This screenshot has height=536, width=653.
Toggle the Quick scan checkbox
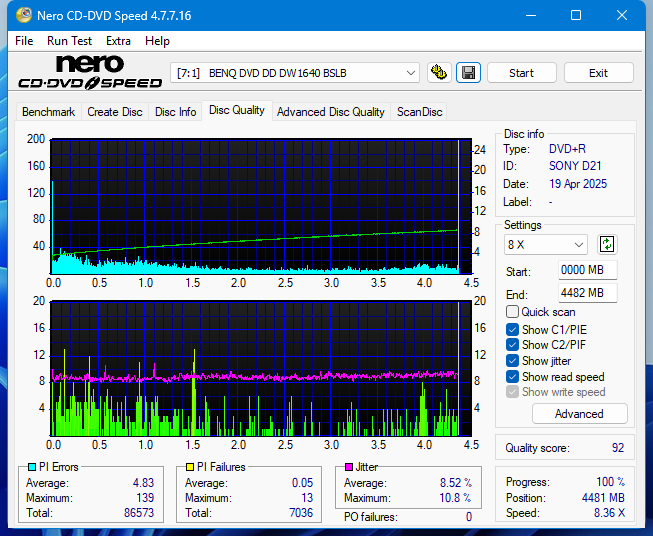[512, 312]
